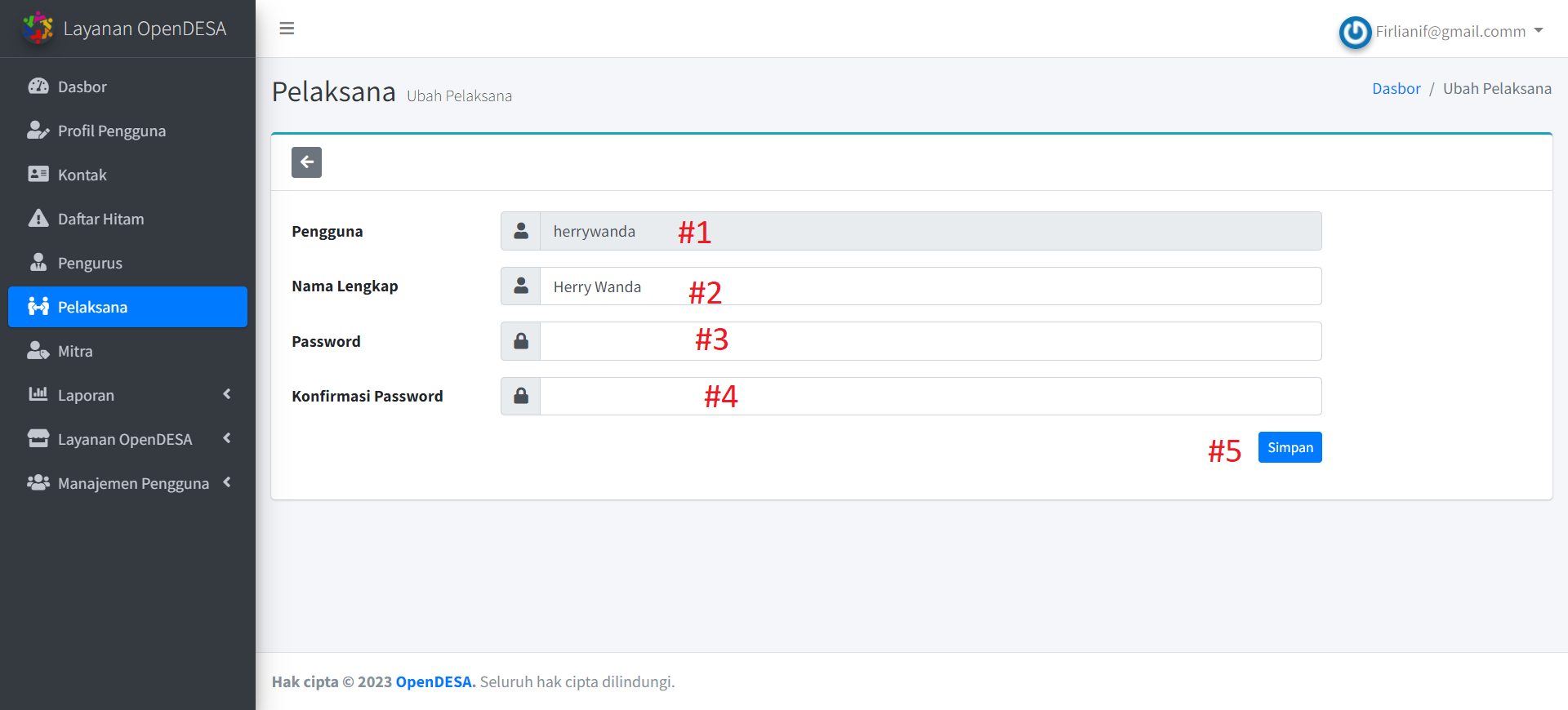The image size is (1568, 710).
Task: Click the Layanan OpenDESA store icon in menu
Action: tap(38, 439)
